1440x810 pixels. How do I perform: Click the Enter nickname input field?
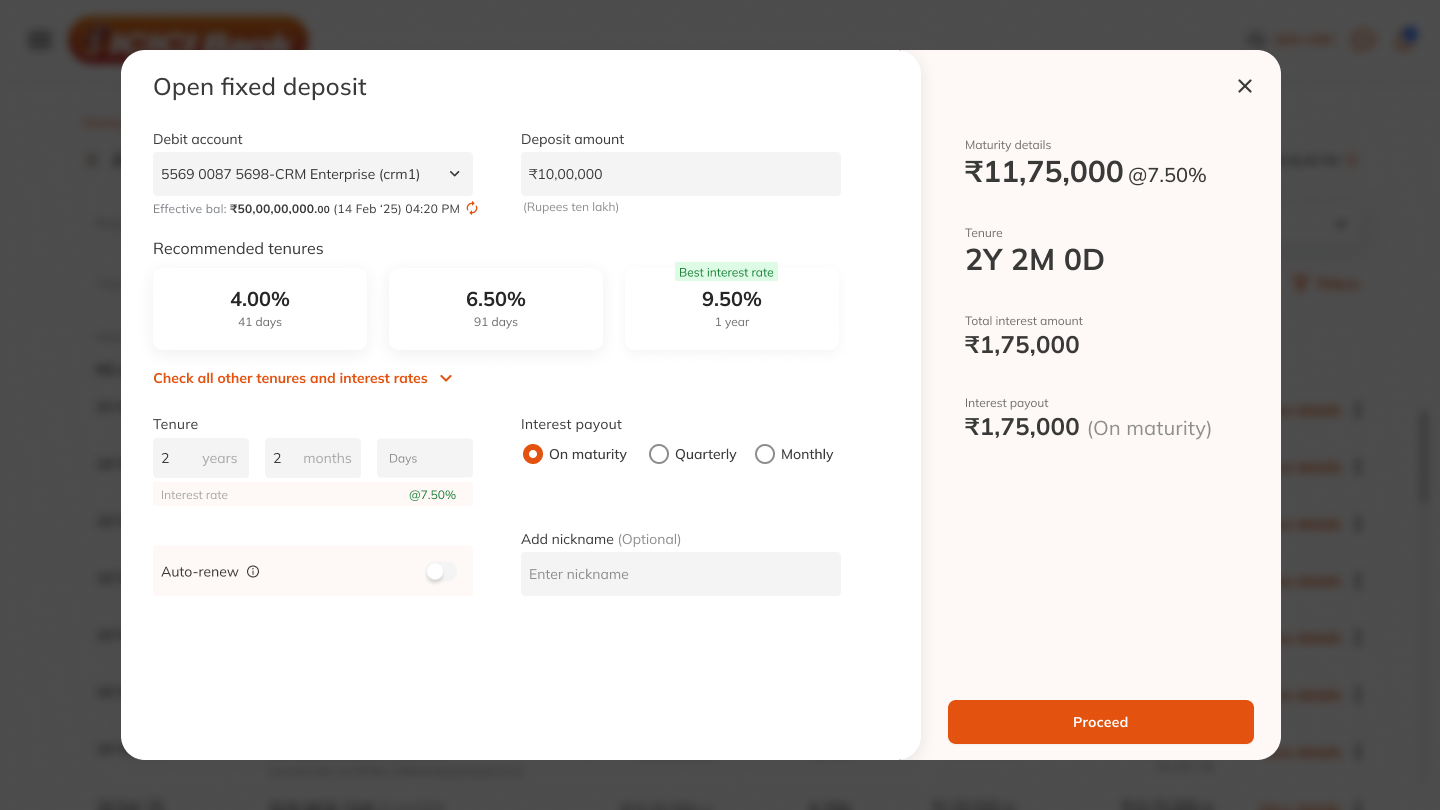click(x=680, y=573)
